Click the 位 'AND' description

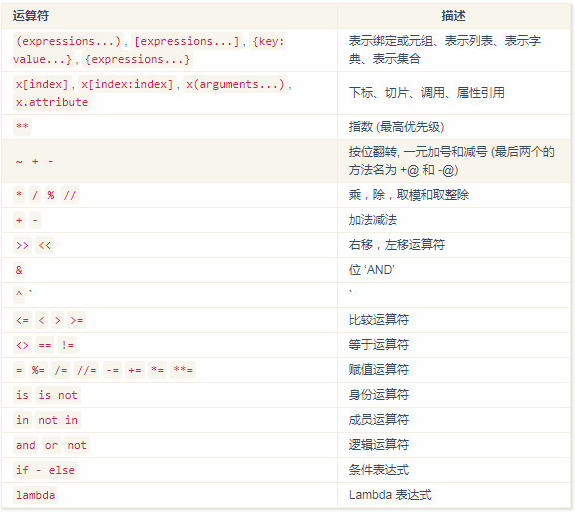point(371,270)
